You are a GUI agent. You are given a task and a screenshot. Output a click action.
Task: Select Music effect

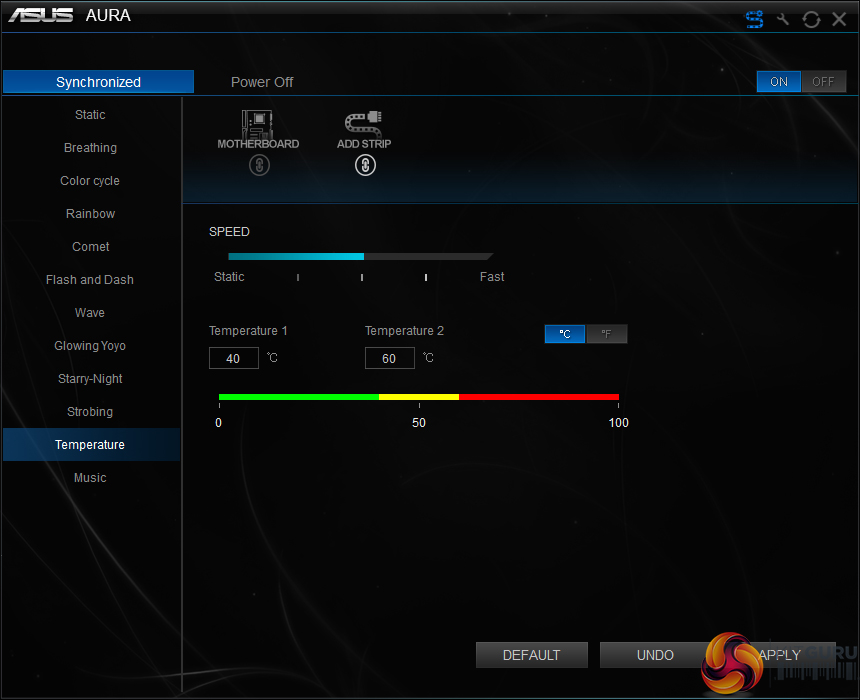[x=90, y=477]
